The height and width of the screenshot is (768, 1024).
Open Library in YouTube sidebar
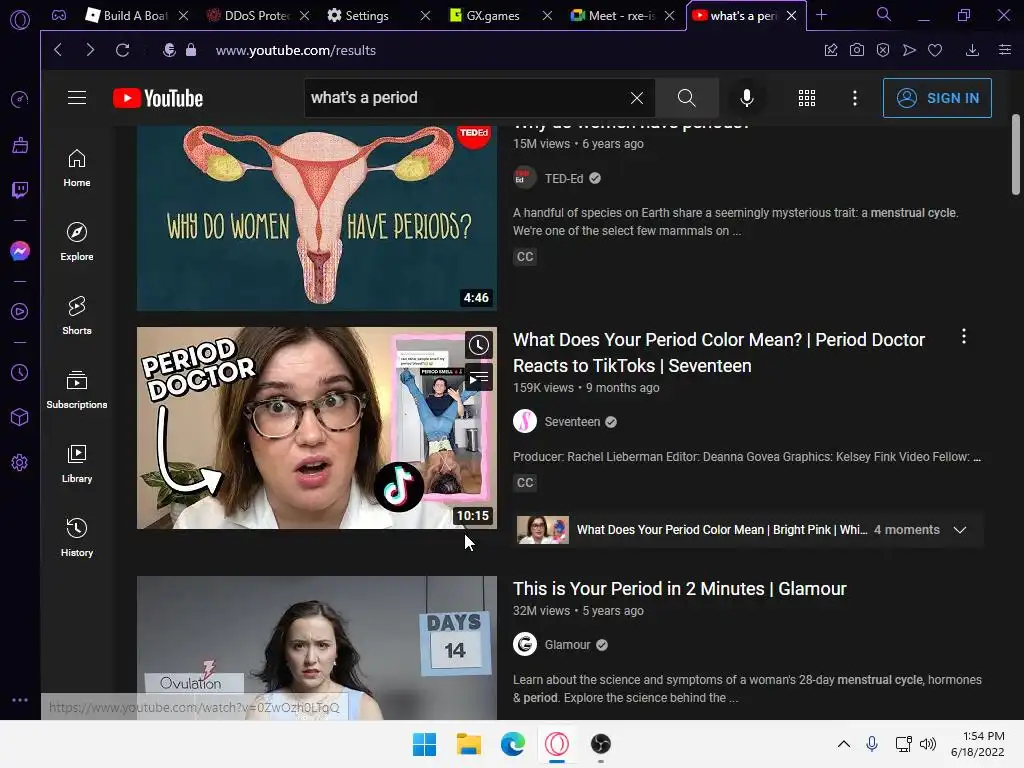[77, 464]
